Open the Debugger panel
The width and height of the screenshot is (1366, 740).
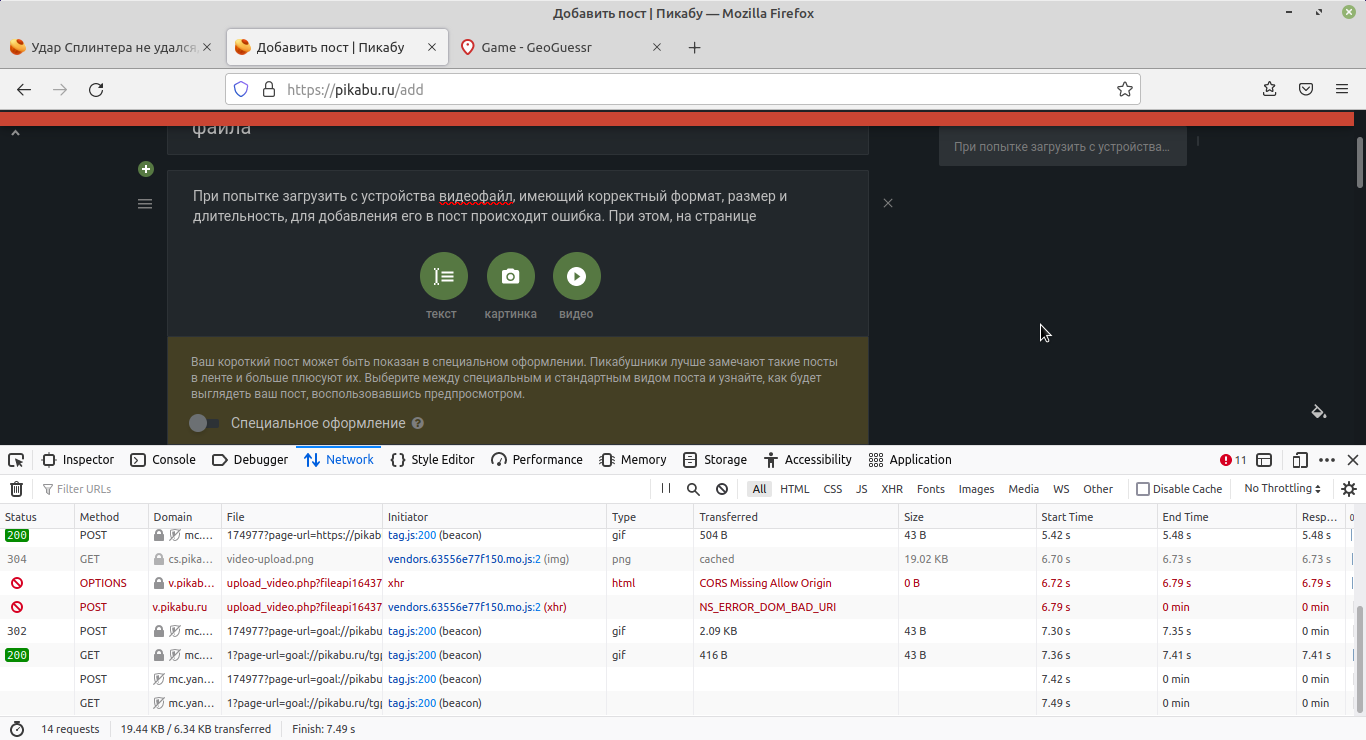click(250, 460)
